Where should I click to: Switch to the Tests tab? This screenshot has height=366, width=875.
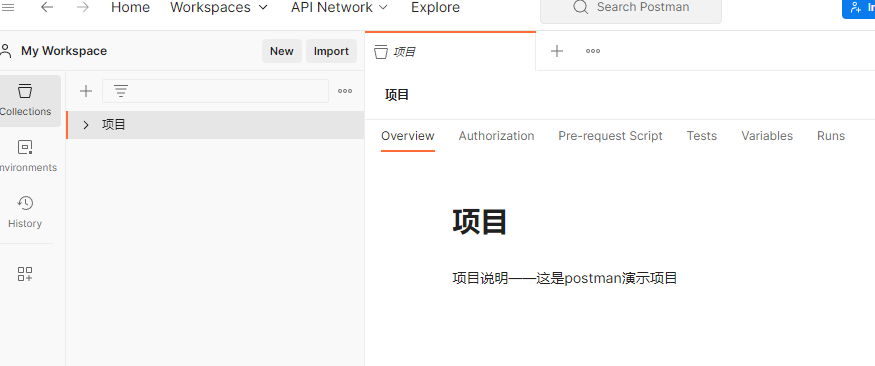[x=701, y=136]
